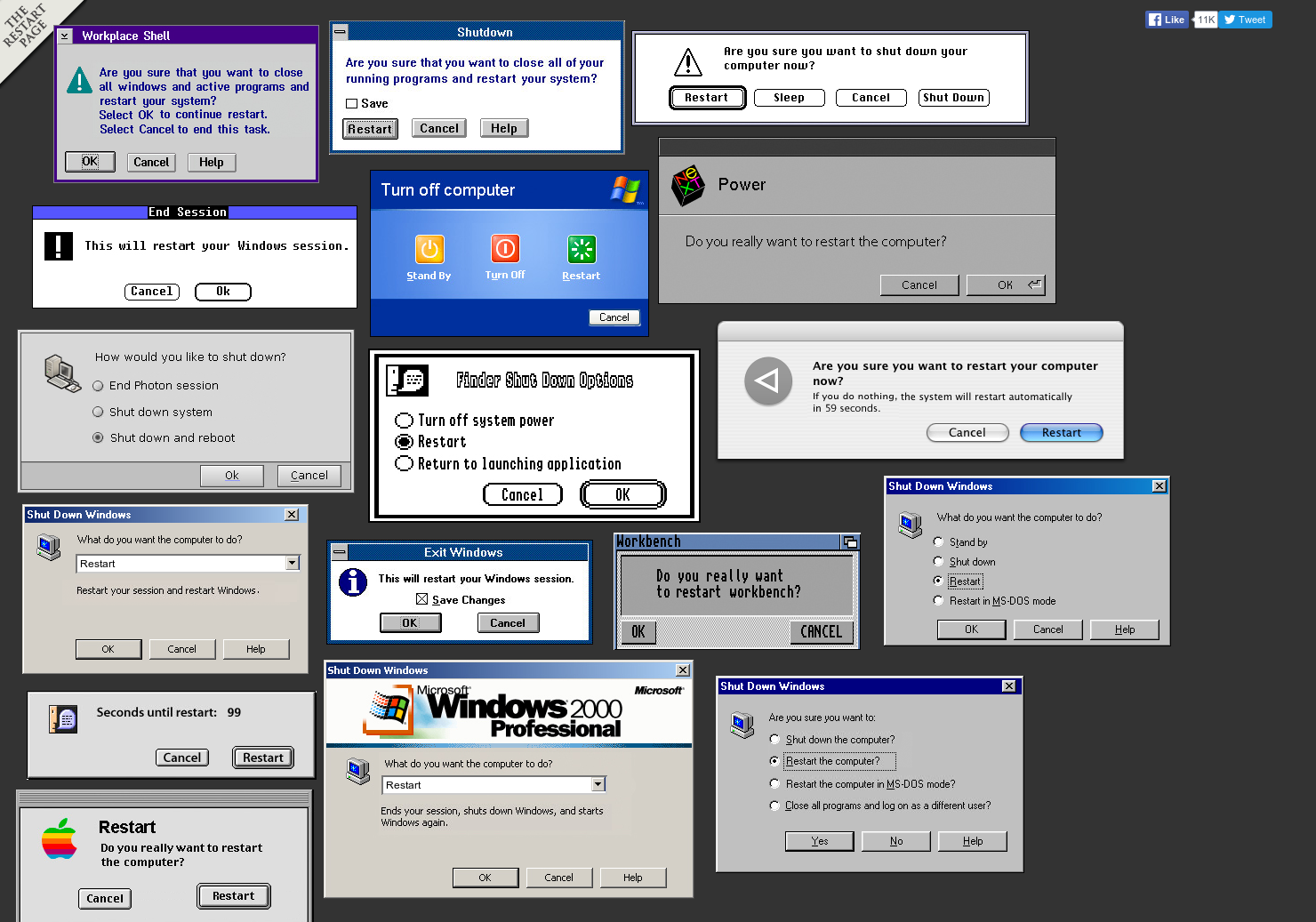1316x922 pixels.
Task: Click the warning triangle in Workplace Shell dialog
Action: pos(79,80)
